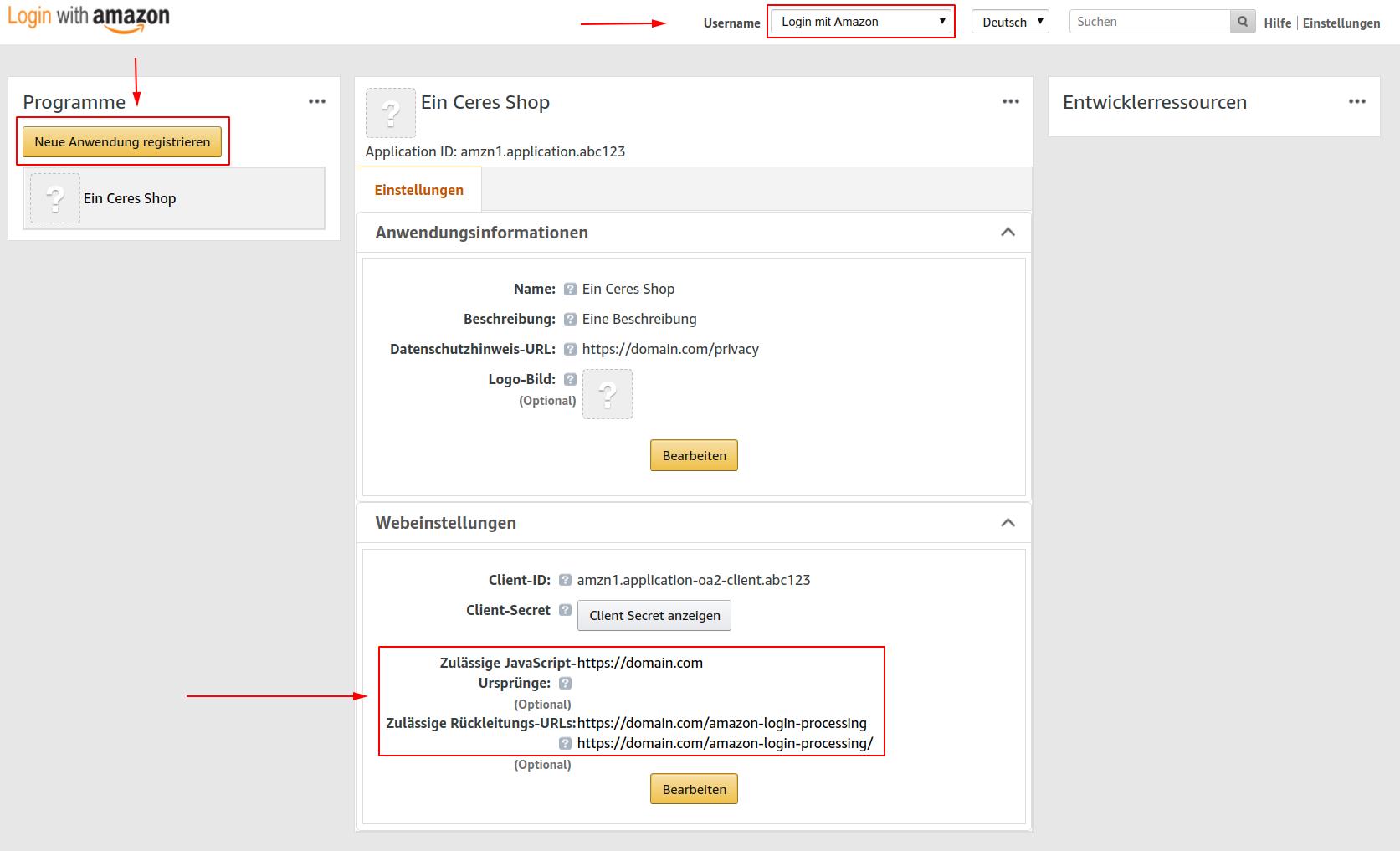Screen dimensions: 1400x851
Task: Select Ein Ceres Shop in Programme list
Action: click(174, 198)
